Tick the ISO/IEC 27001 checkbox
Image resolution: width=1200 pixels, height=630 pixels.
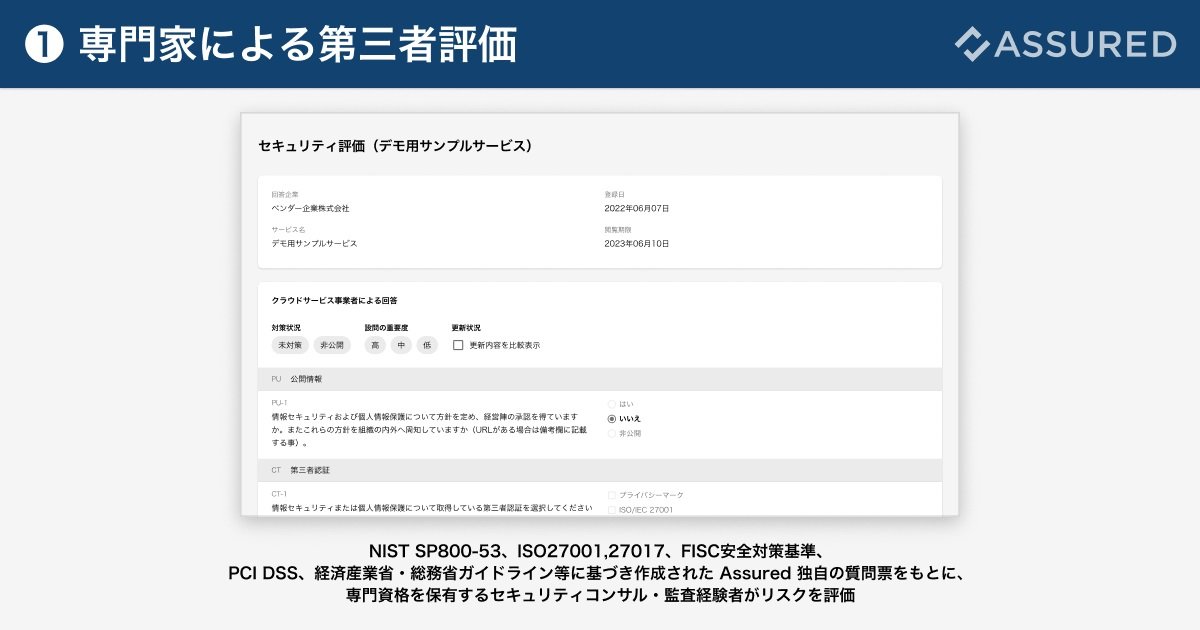(x=612, y=509)
